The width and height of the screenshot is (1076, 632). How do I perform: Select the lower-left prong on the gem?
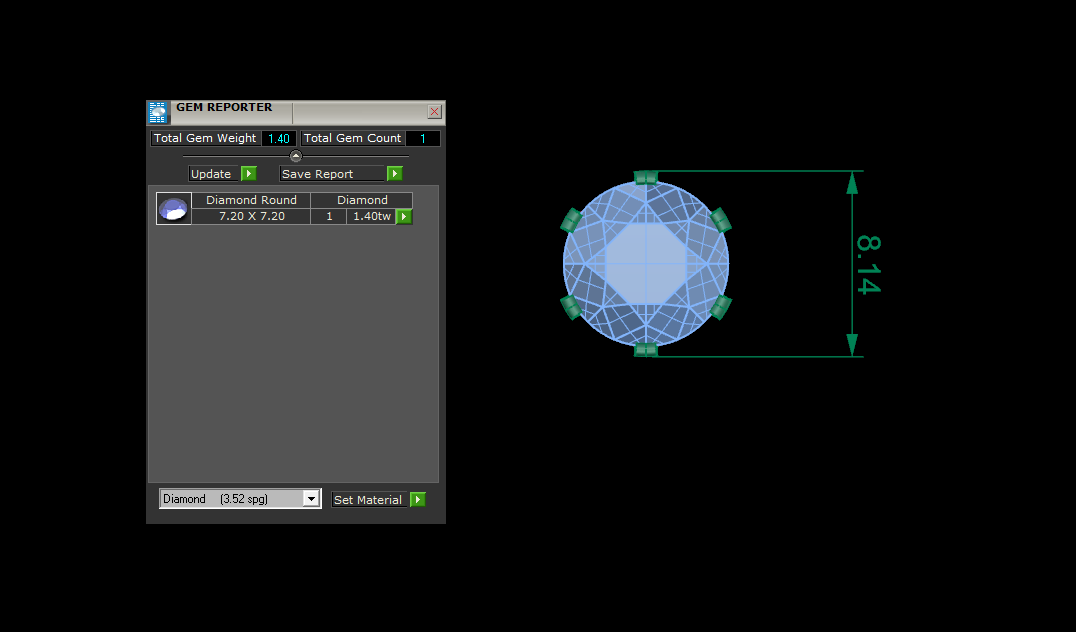(571, 307)
